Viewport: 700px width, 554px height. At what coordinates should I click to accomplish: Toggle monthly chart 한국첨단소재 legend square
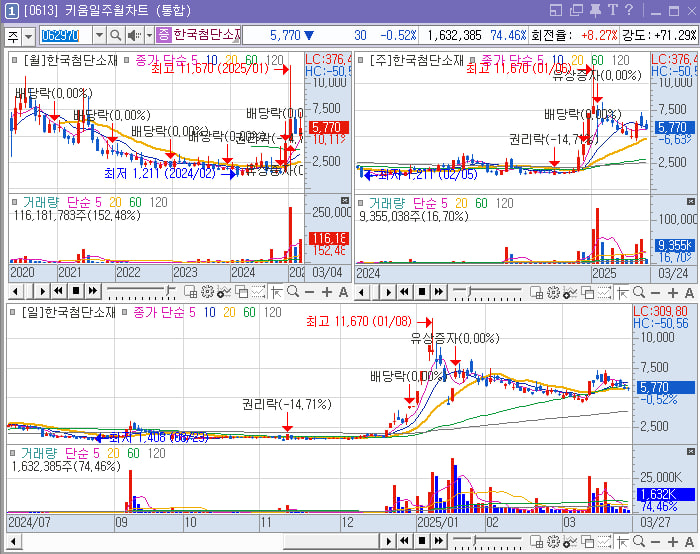pyautogui.click(x=15, y=60)
